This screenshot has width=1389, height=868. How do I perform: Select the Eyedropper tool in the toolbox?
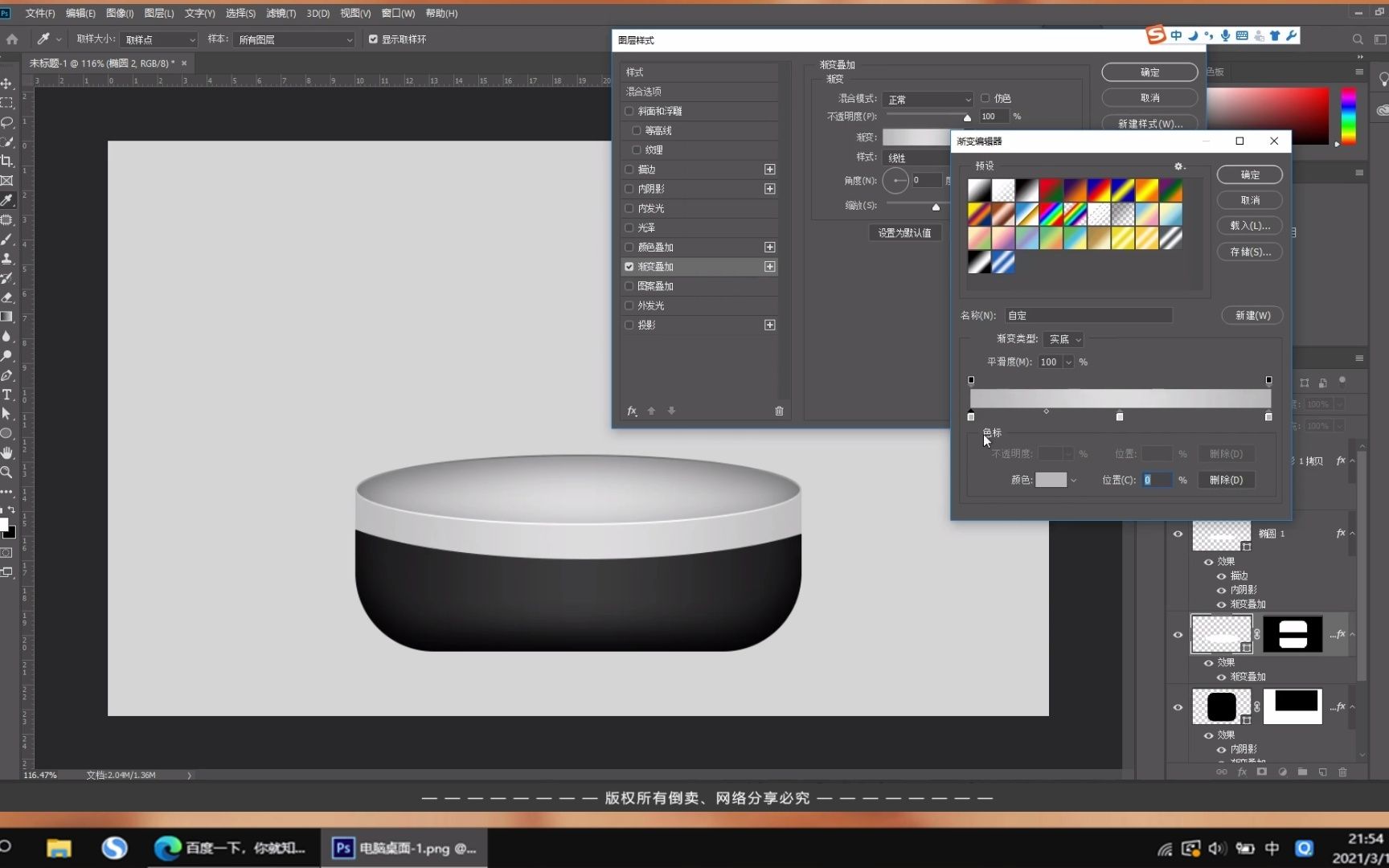coord(7,200)
